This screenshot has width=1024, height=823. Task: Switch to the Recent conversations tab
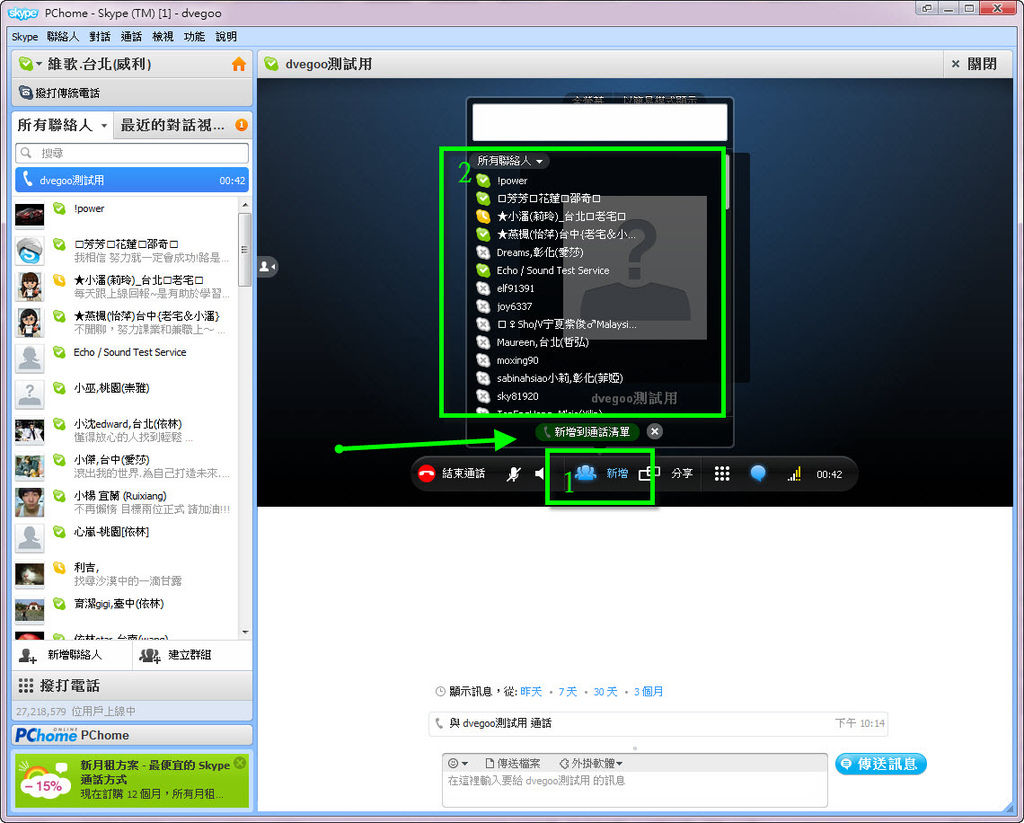pos(182,125)
